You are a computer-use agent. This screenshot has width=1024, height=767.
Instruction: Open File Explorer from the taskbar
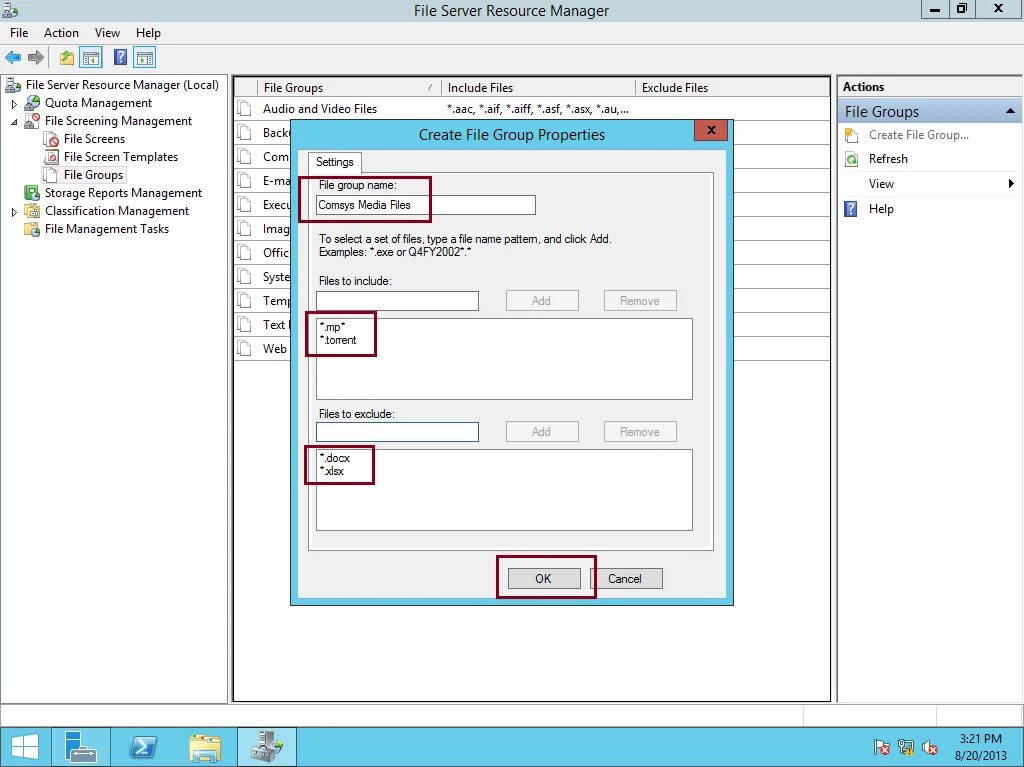click(205, 747)
